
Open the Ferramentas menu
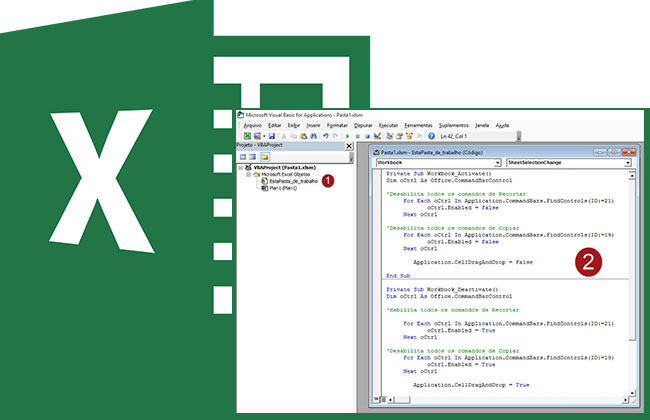(x=418, y=125)
